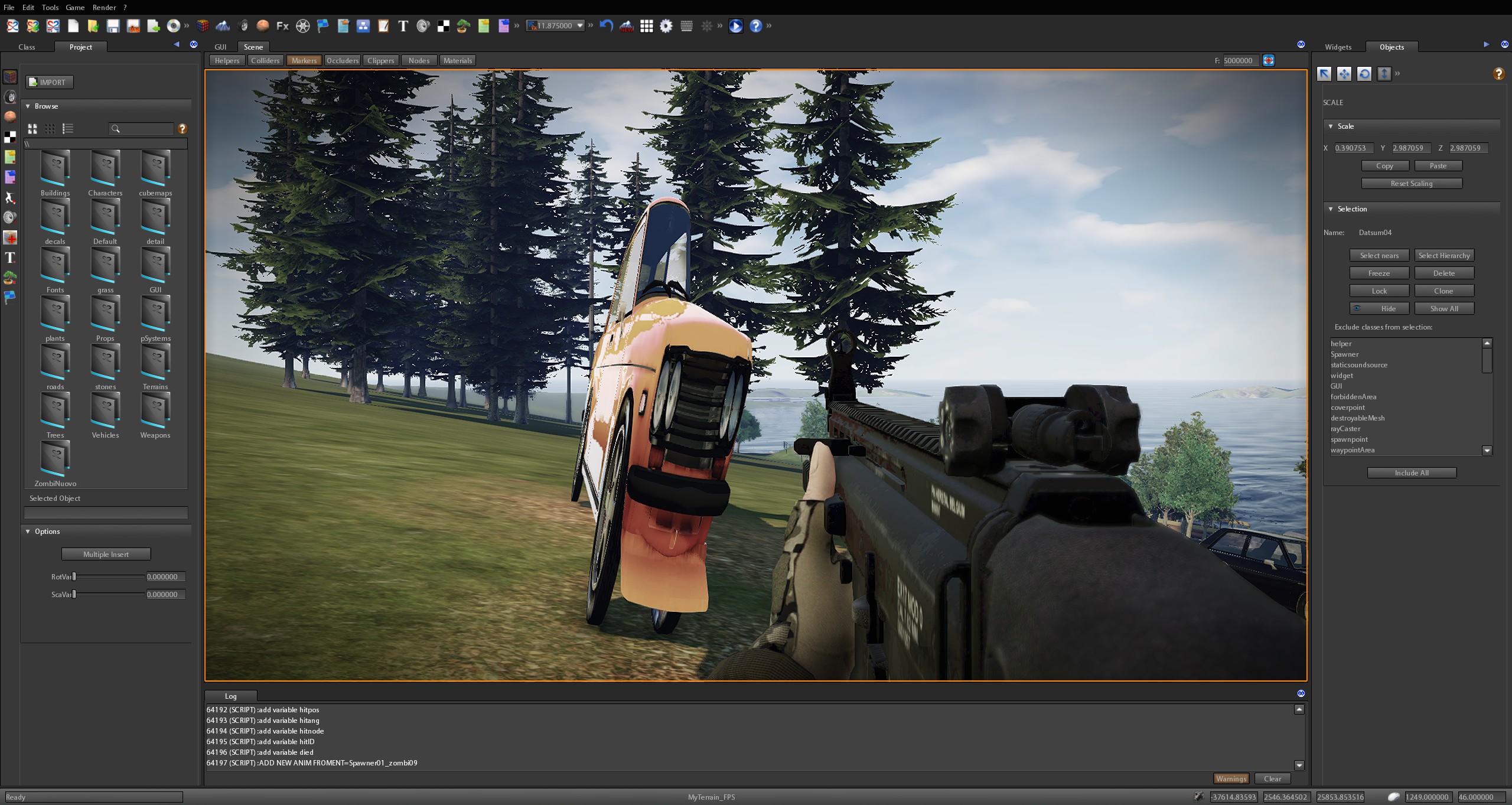Select the terrain mountain tool in the toolbar

223,26
